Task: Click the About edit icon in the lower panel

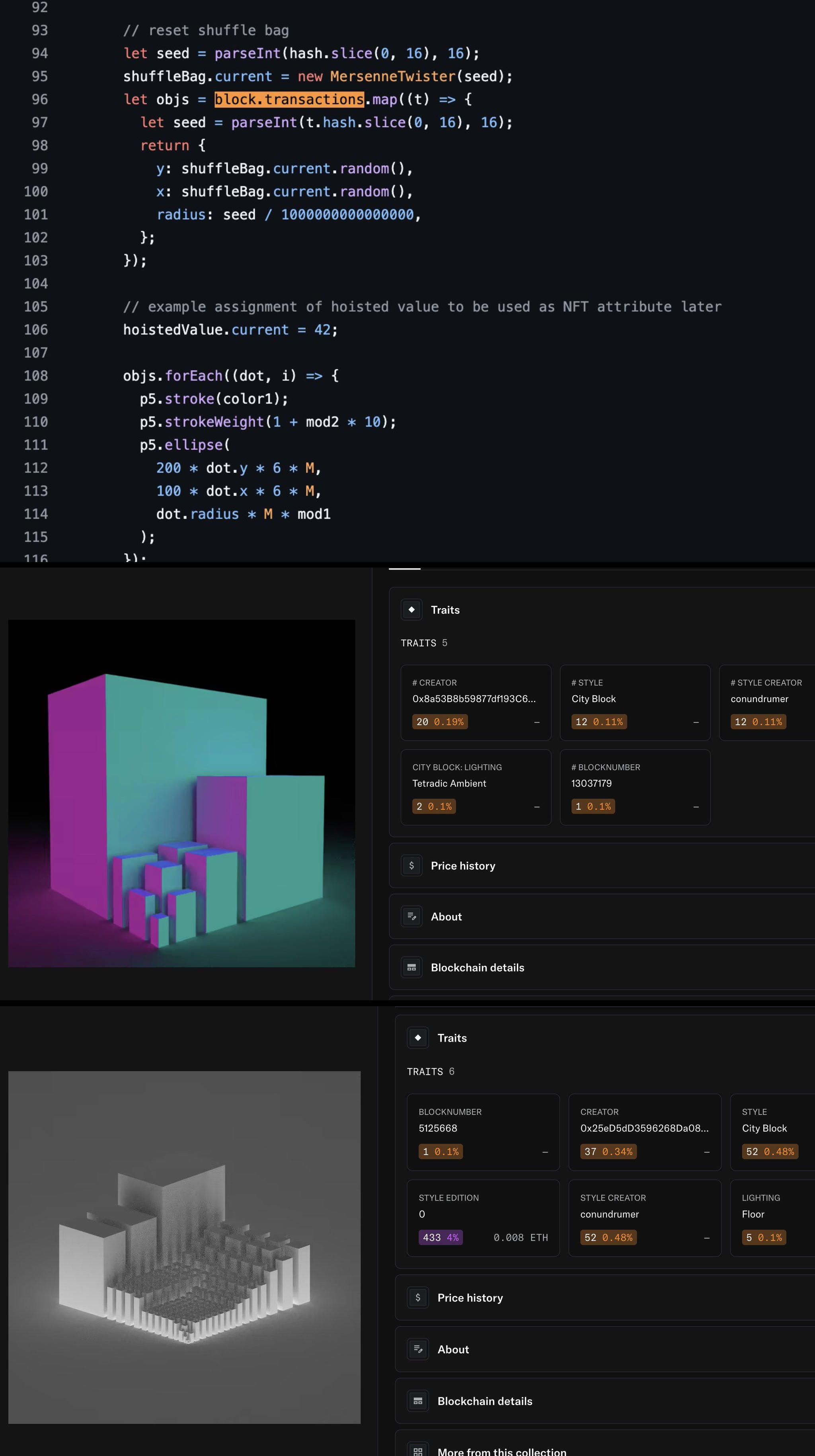Action: coord(418,1349)
